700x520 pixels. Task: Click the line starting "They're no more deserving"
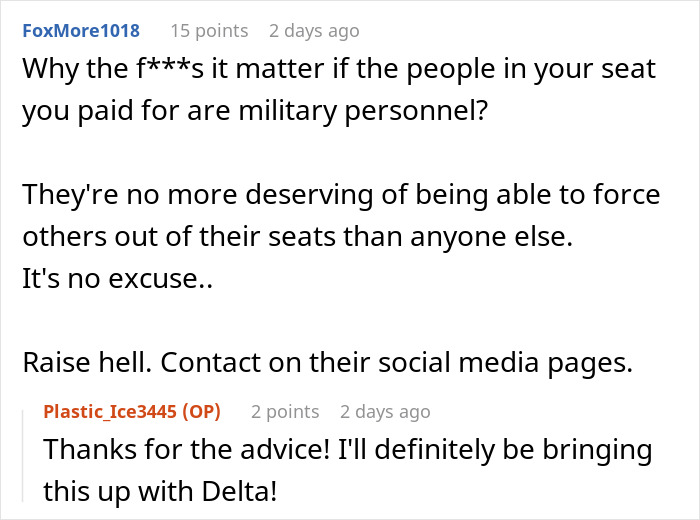pyautogui.click(x=340, y=194)
